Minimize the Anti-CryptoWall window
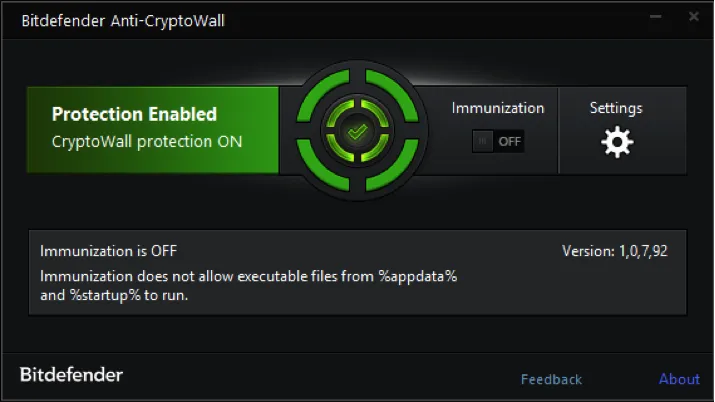The image size is (715, 402). [x=657, y=17]
